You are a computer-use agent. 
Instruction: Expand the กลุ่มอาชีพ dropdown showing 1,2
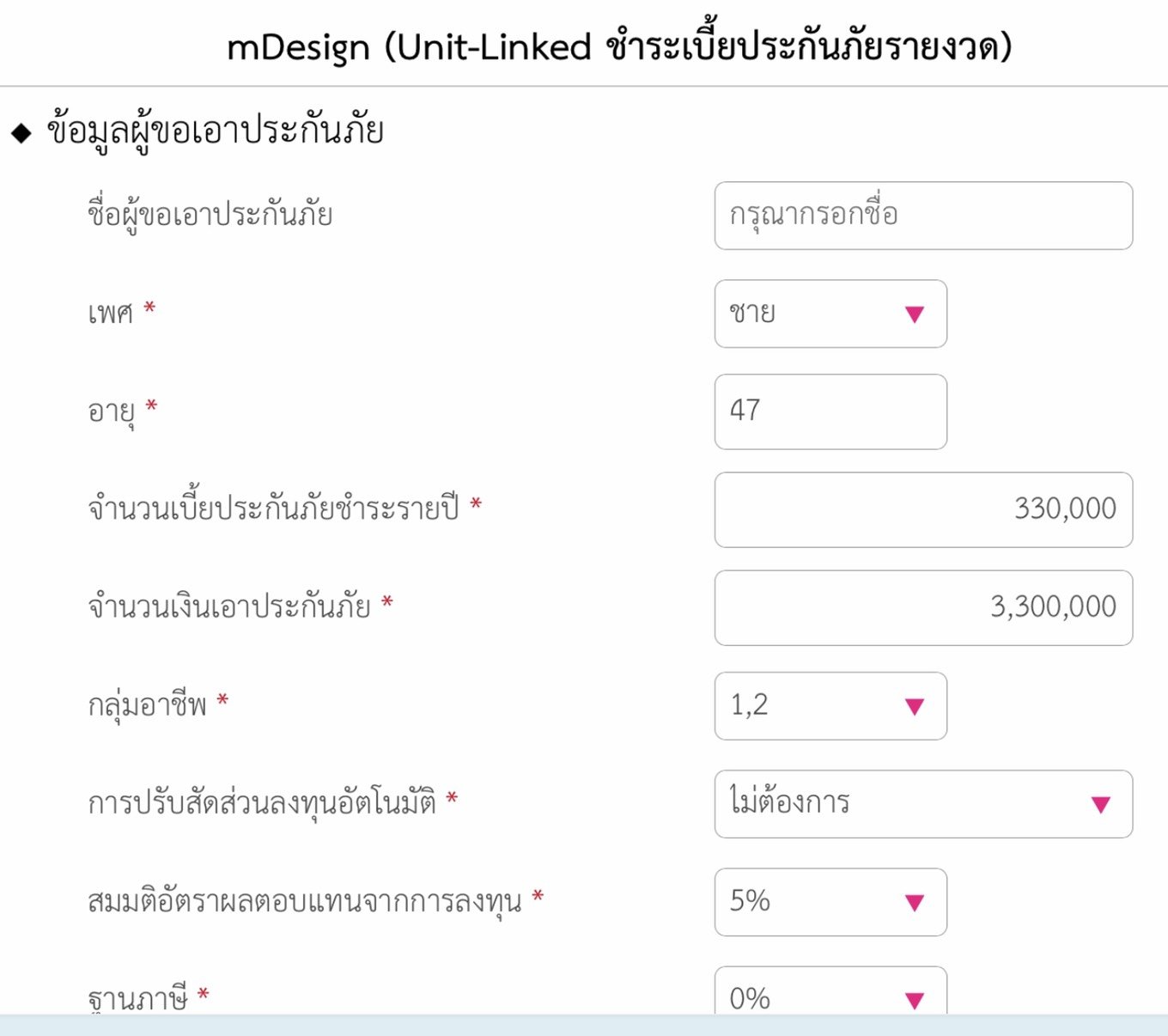829,706
